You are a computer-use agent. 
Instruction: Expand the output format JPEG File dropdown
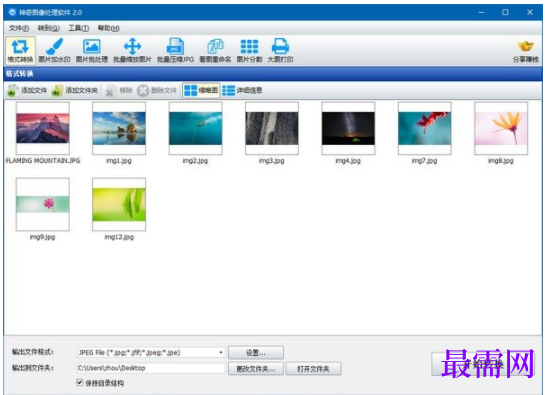point(220,352)
